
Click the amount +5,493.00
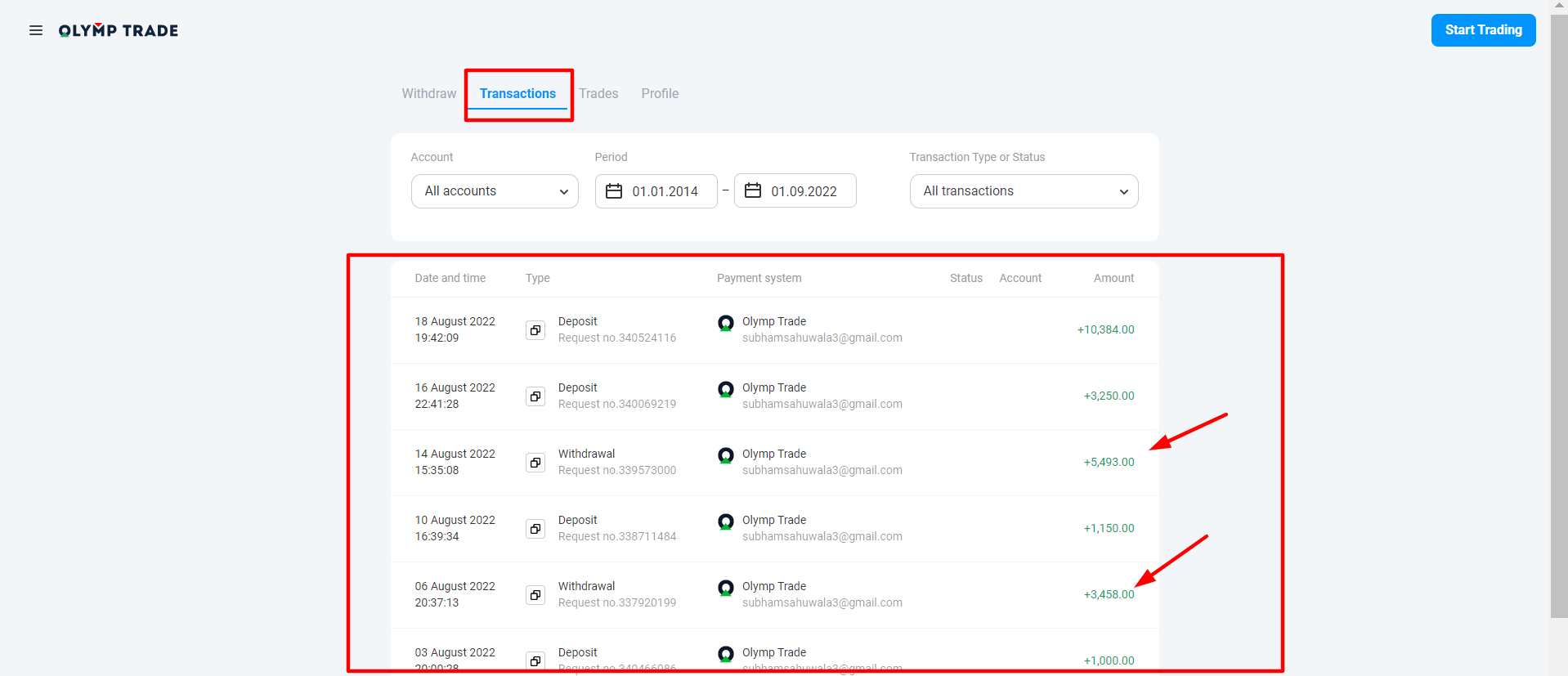1109,462
